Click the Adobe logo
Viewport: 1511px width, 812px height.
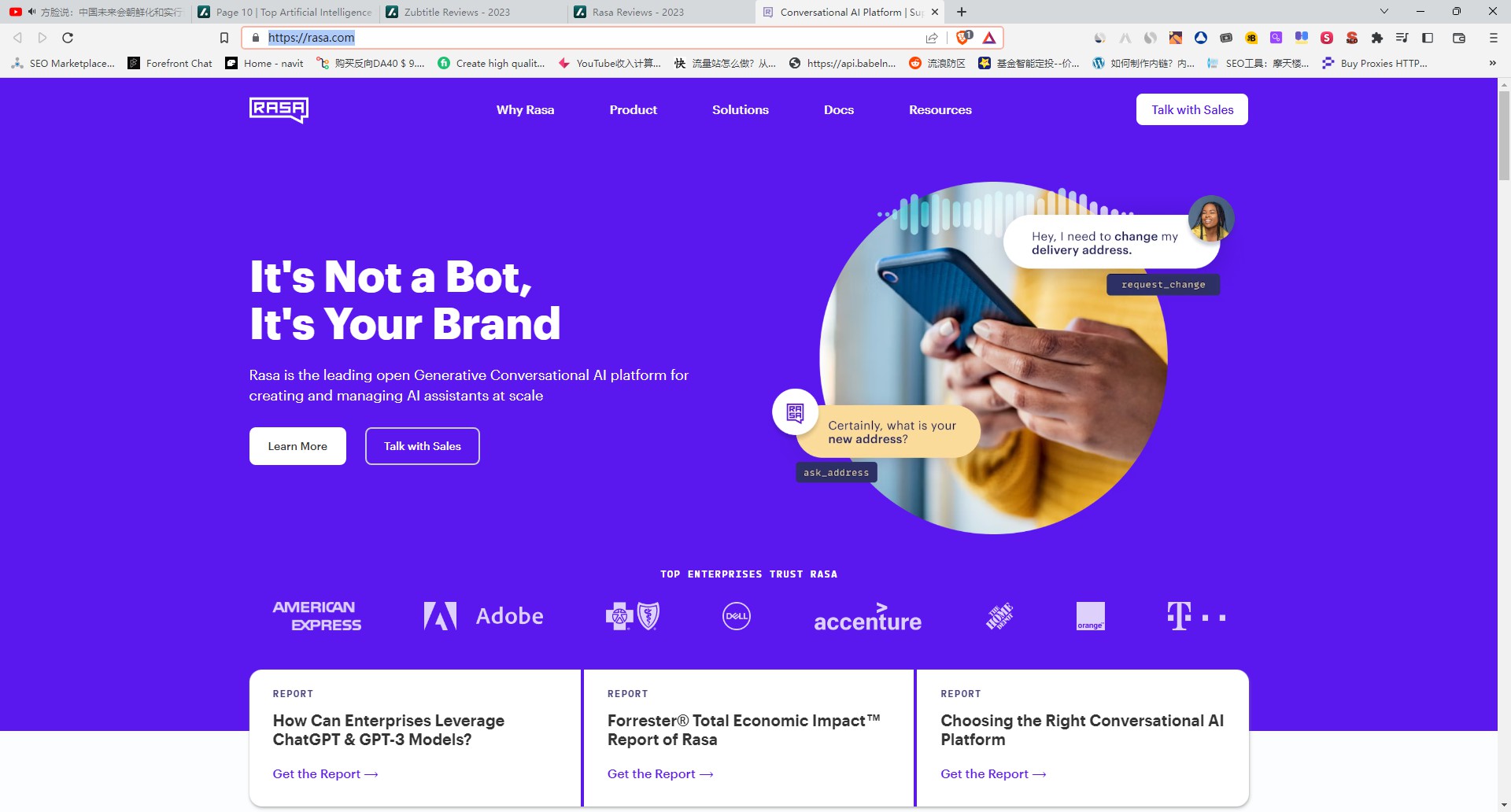click(483, 616)
